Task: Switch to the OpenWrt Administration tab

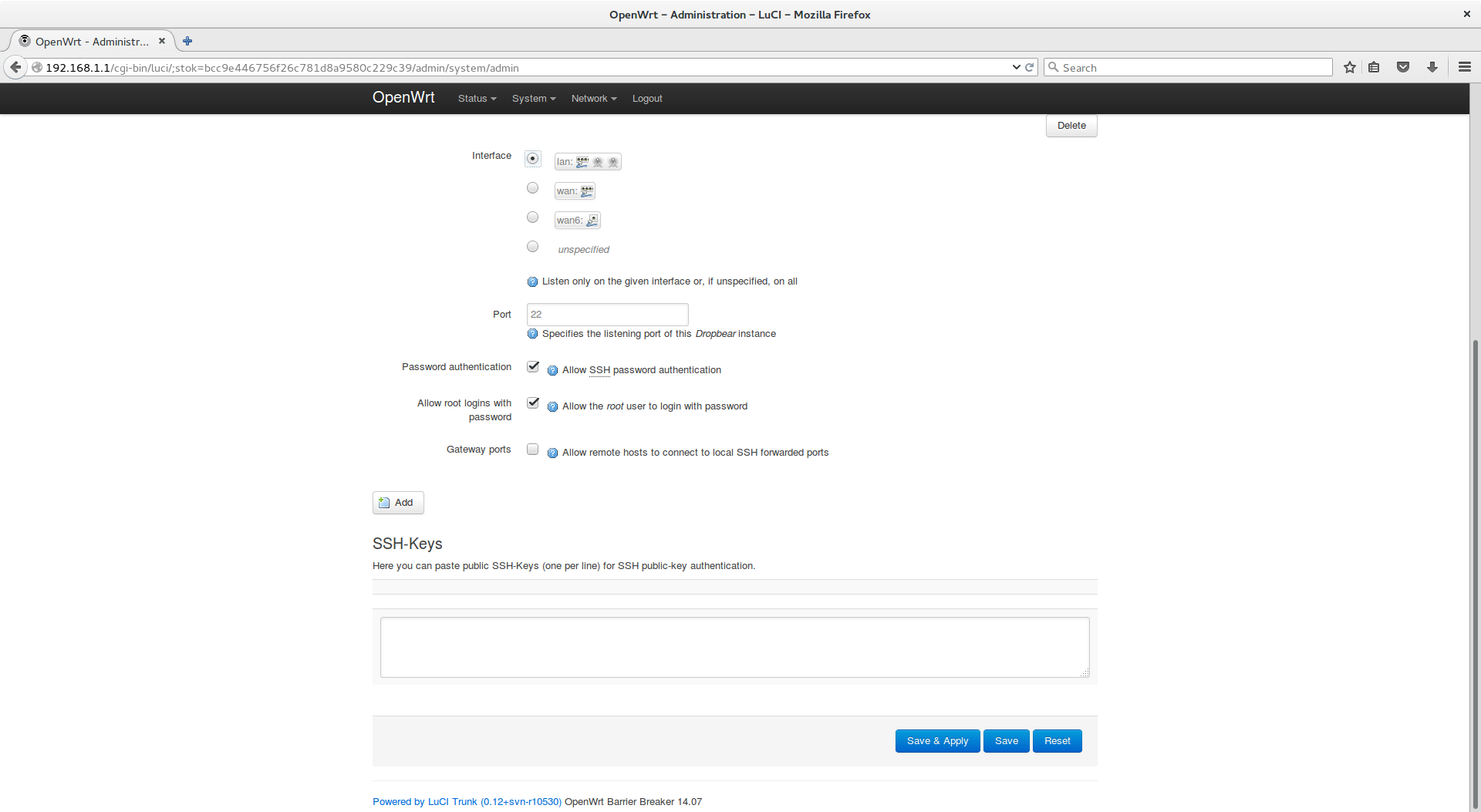Action: pyautogui.click(x=91, y=42)
